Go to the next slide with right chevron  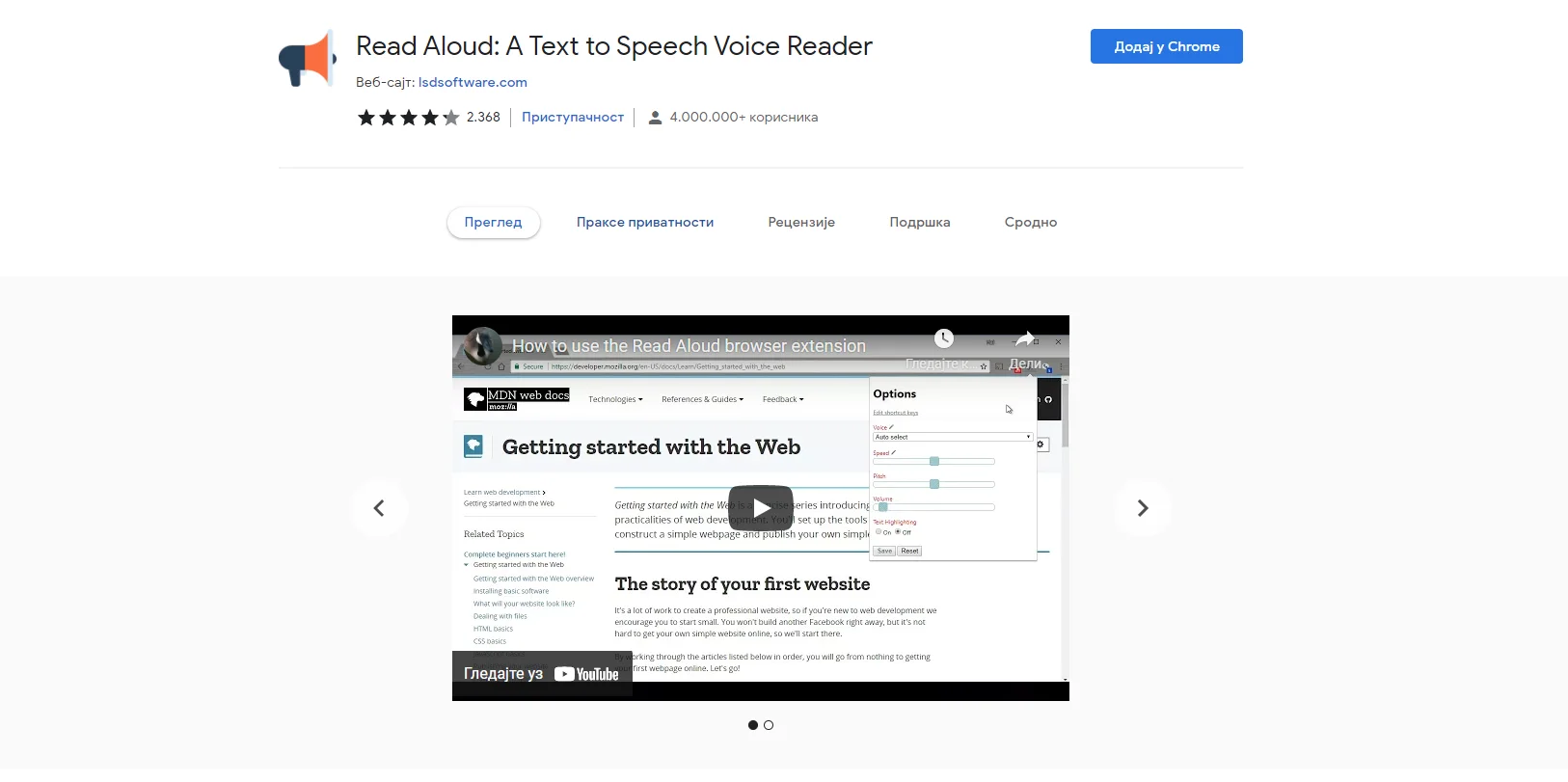[1143, 508]
